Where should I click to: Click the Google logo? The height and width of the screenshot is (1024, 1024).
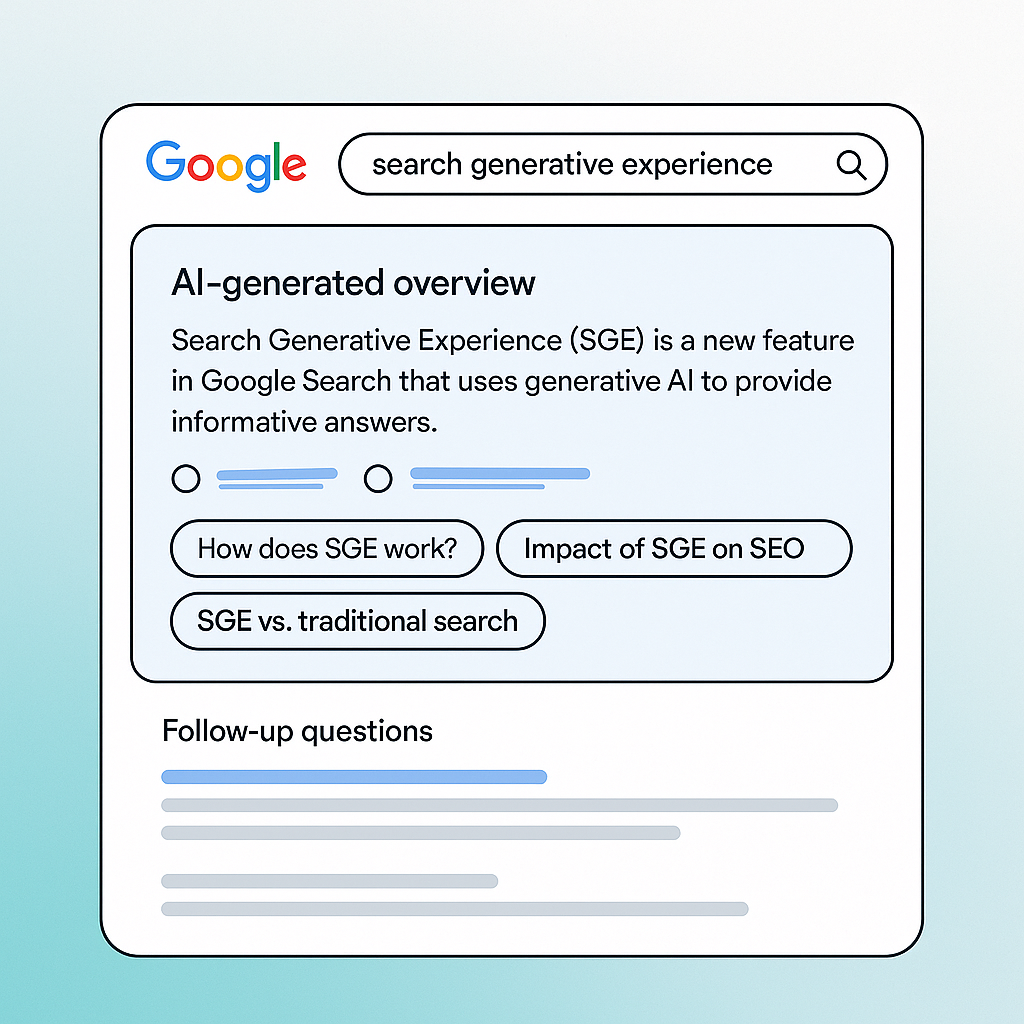coord(226,166)
